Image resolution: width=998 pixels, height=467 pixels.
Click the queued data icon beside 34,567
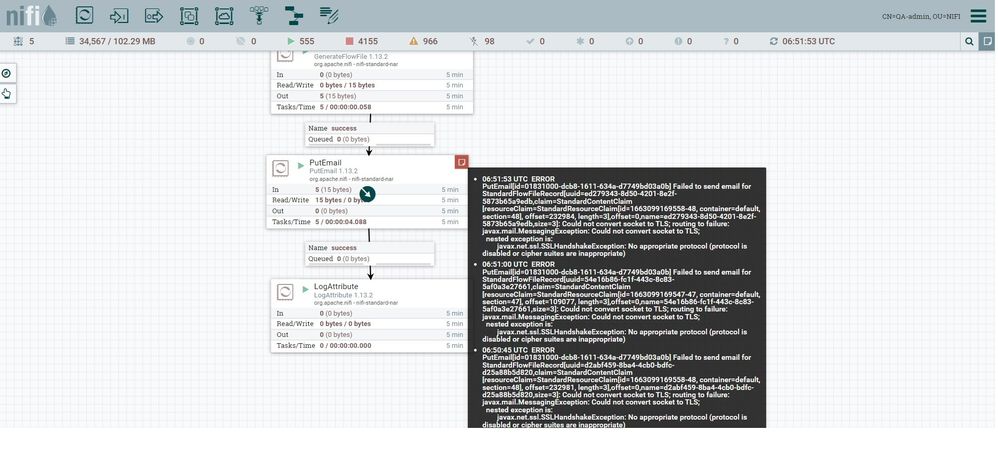[70, 41]
